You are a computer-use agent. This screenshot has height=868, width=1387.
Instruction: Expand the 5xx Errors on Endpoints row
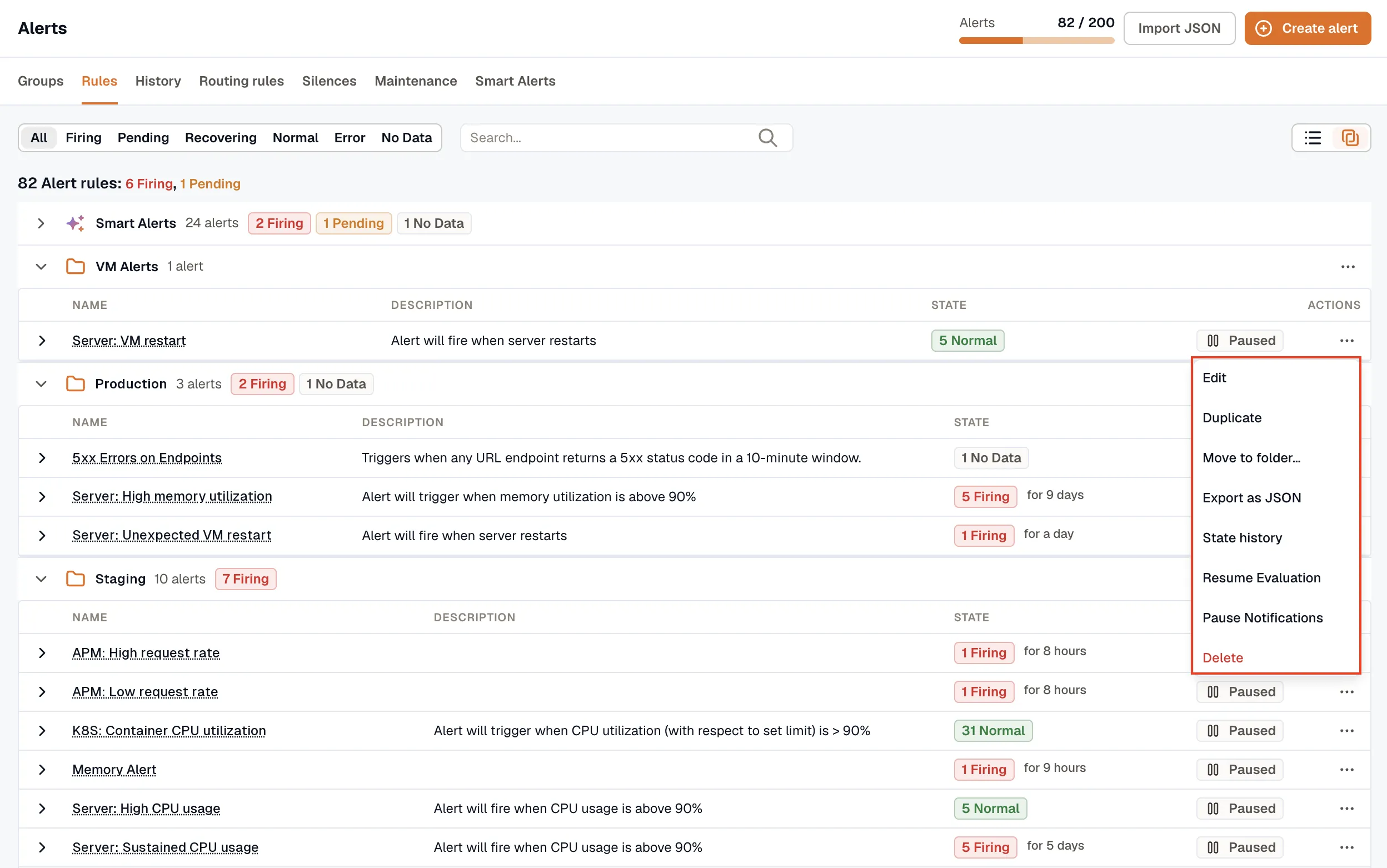(x=42, y=457)
